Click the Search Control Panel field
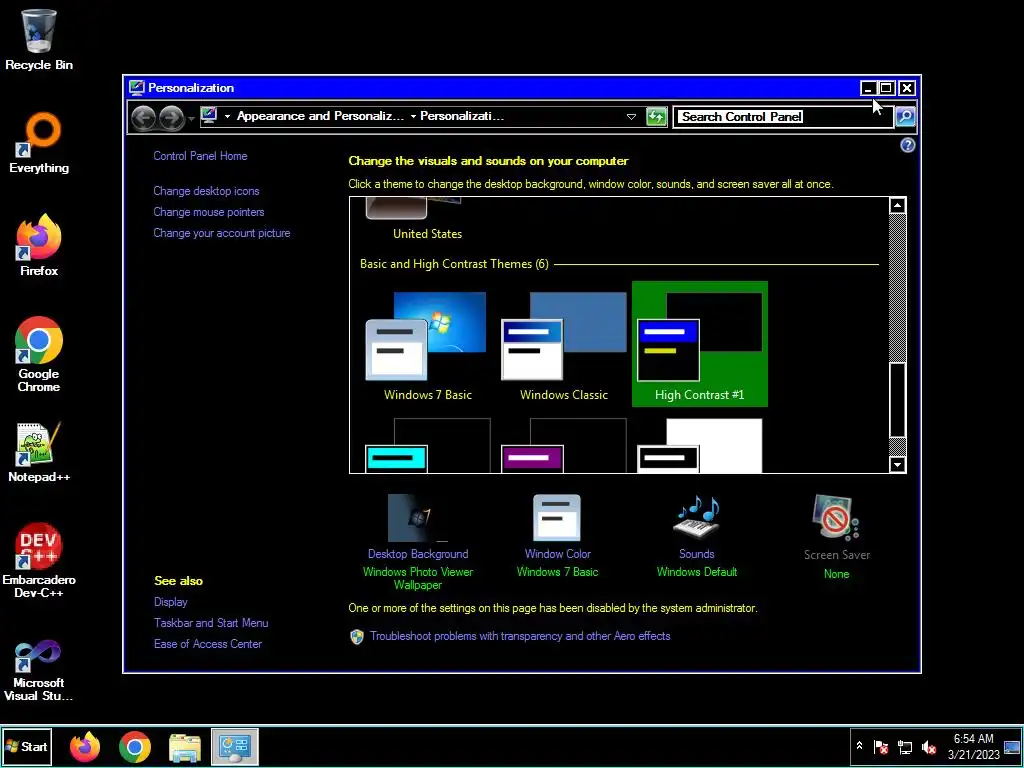Image resolution: width=1024 pixels, height=768 pixels. click(x=784, y=117)
